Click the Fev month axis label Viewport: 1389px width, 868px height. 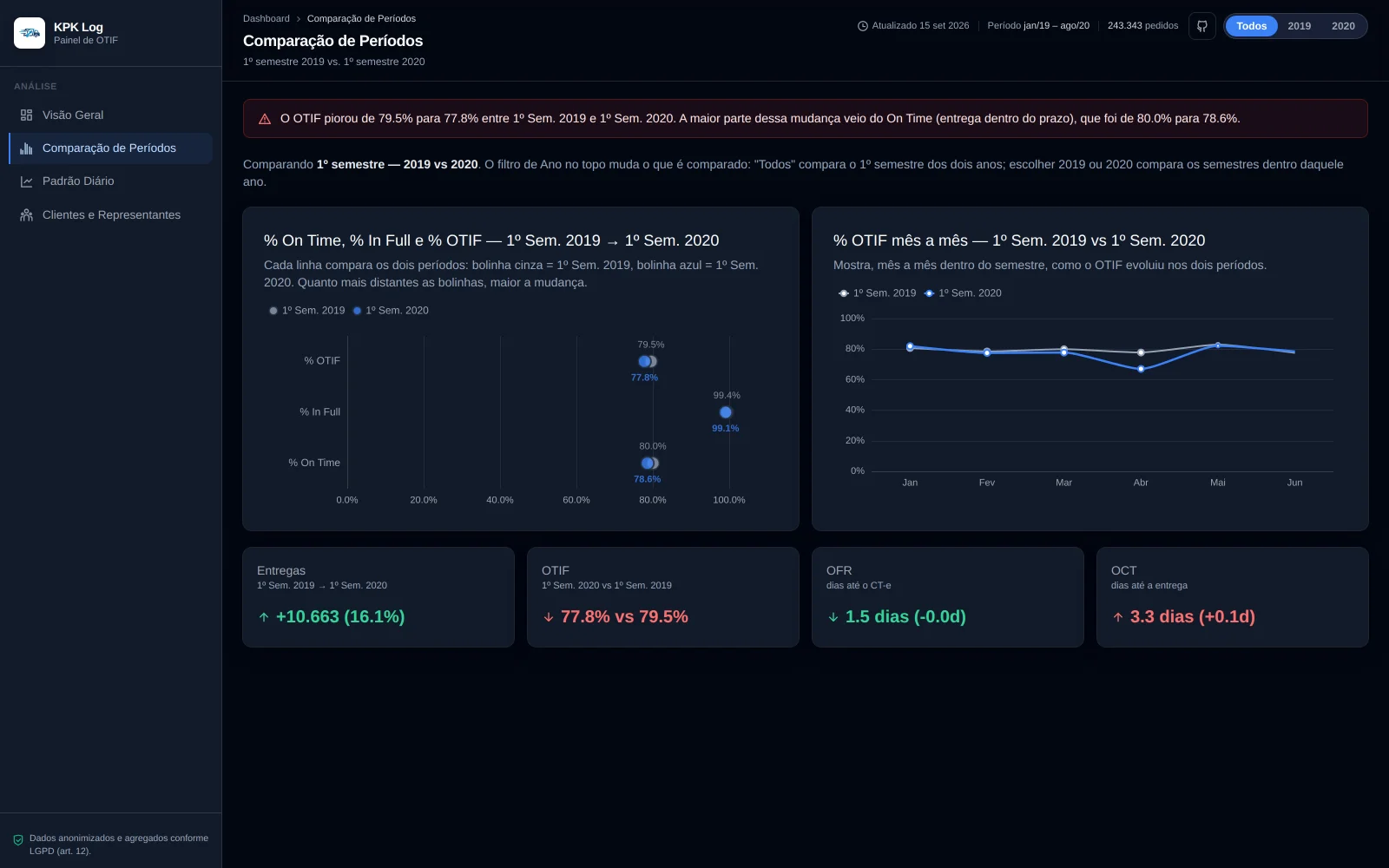(987, 483)
